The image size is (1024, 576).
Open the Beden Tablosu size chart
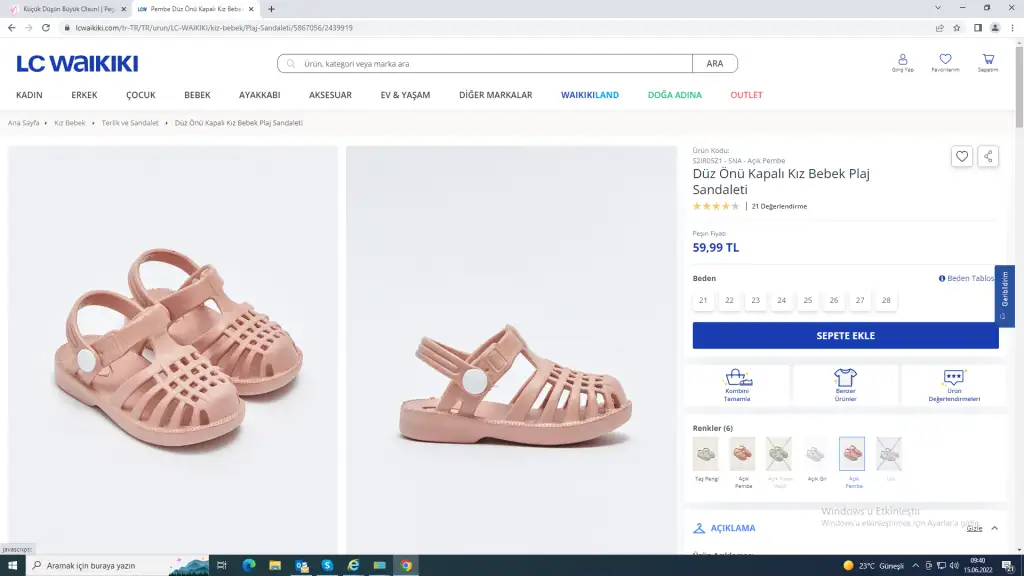point(967,279)
